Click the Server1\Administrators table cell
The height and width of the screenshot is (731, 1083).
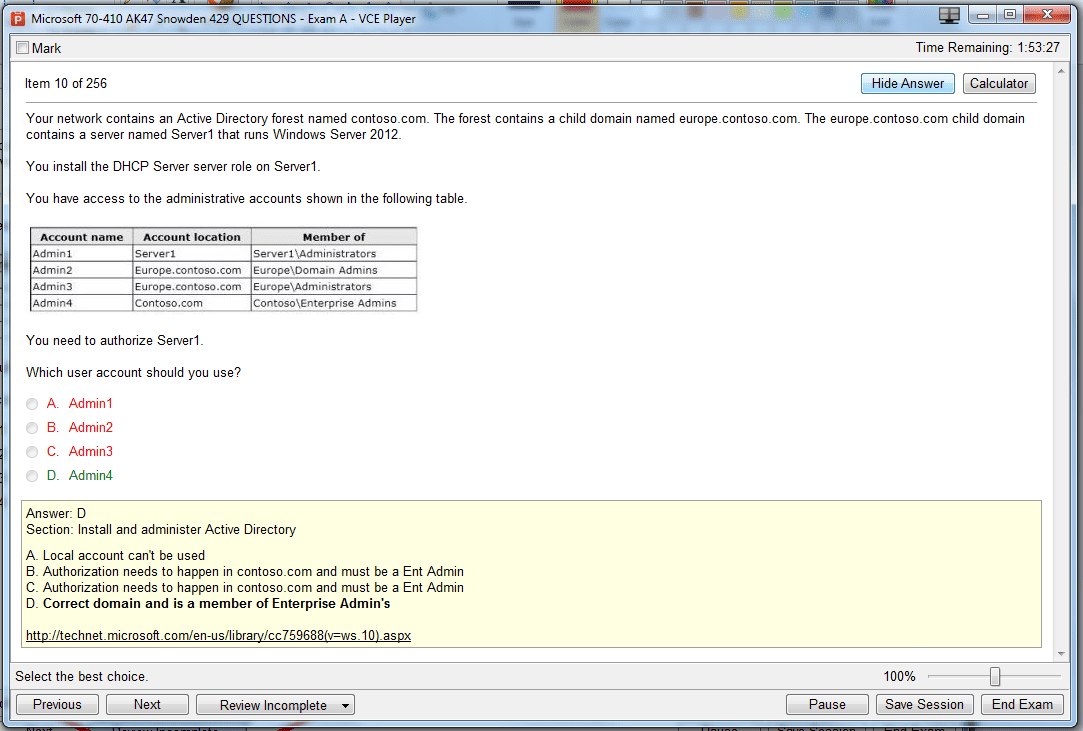pos(334,254)
